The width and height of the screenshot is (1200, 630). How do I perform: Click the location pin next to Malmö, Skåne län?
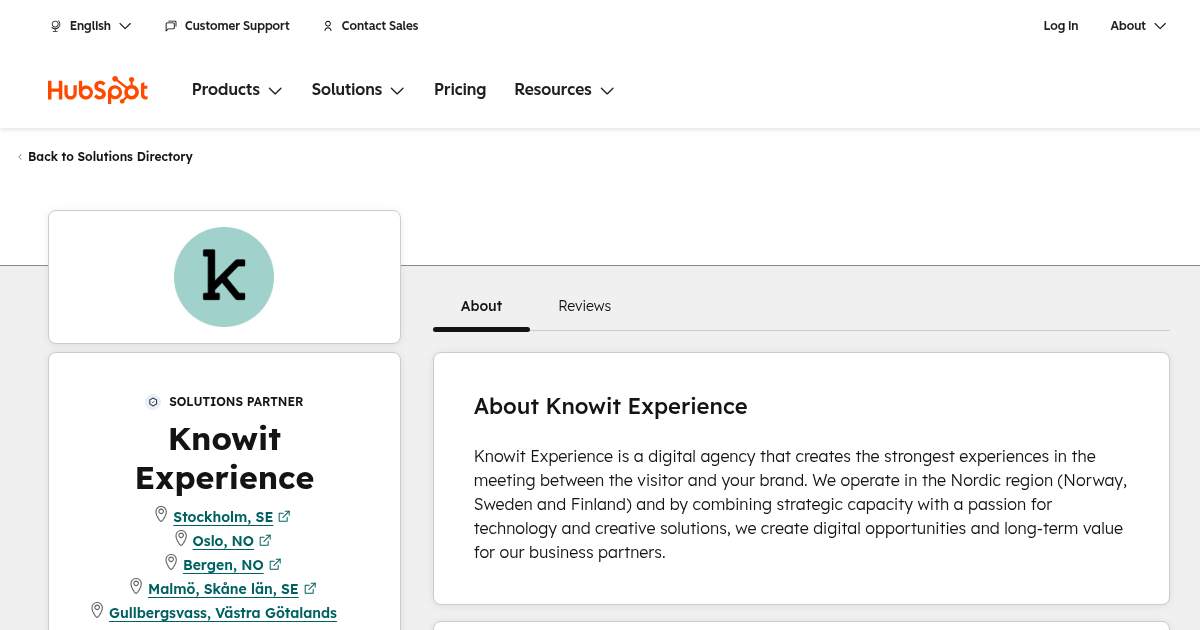pos(136,587)
